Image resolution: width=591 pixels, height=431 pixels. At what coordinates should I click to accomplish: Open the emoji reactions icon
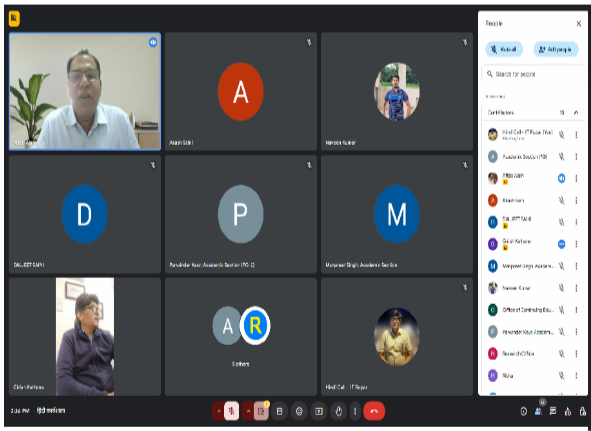click(299, 411)
